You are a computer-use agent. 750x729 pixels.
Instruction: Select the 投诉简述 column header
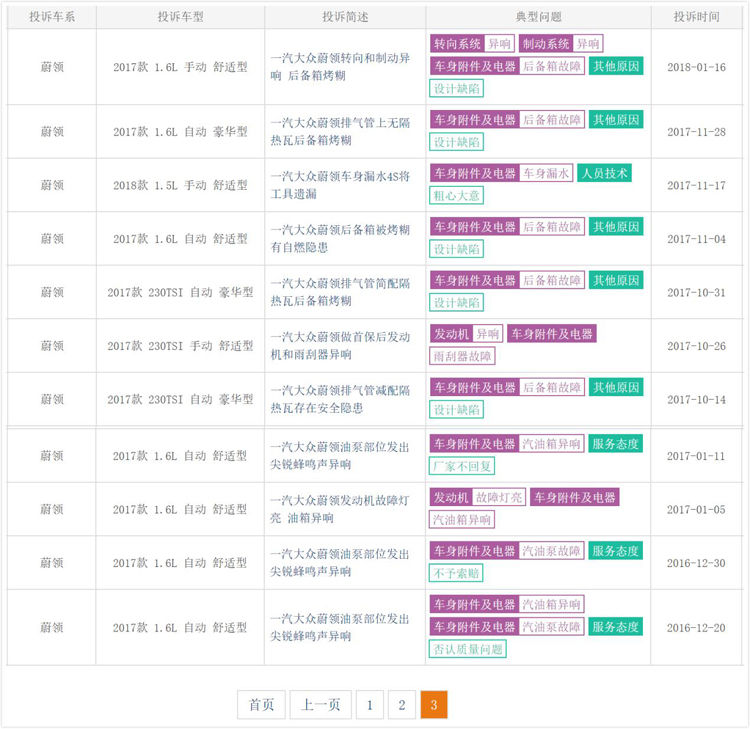click(345, 17)
